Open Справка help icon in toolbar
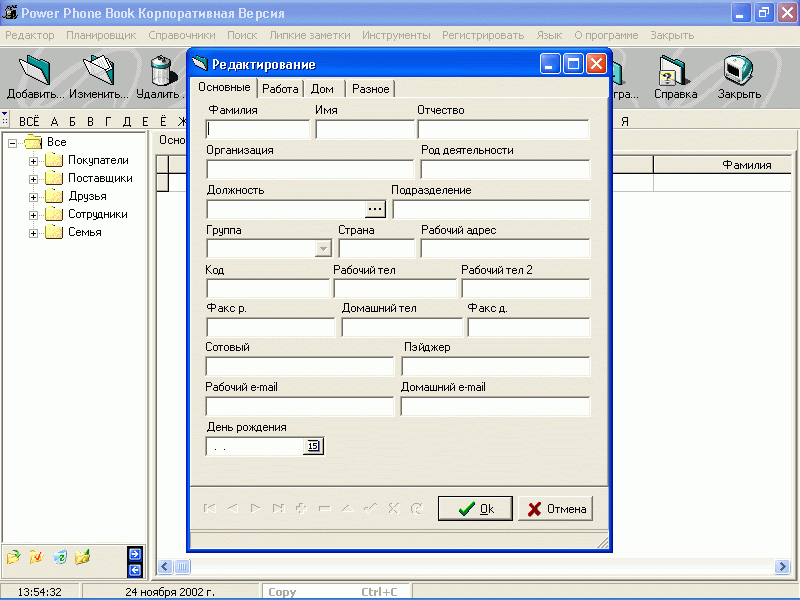The image size is (800, 600). tap(674, 70)
